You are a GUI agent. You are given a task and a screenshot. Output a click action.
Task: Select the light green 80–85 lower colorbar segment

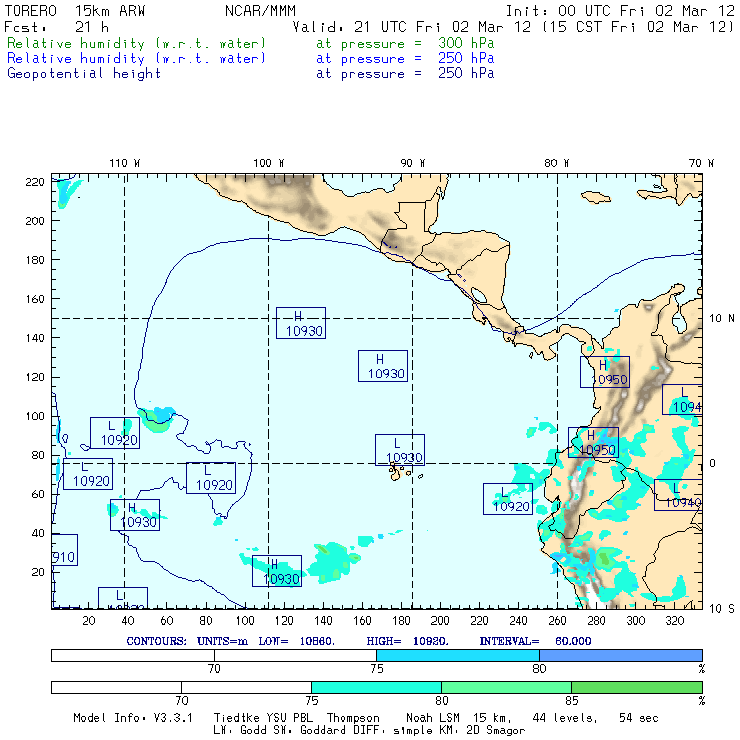506,687
